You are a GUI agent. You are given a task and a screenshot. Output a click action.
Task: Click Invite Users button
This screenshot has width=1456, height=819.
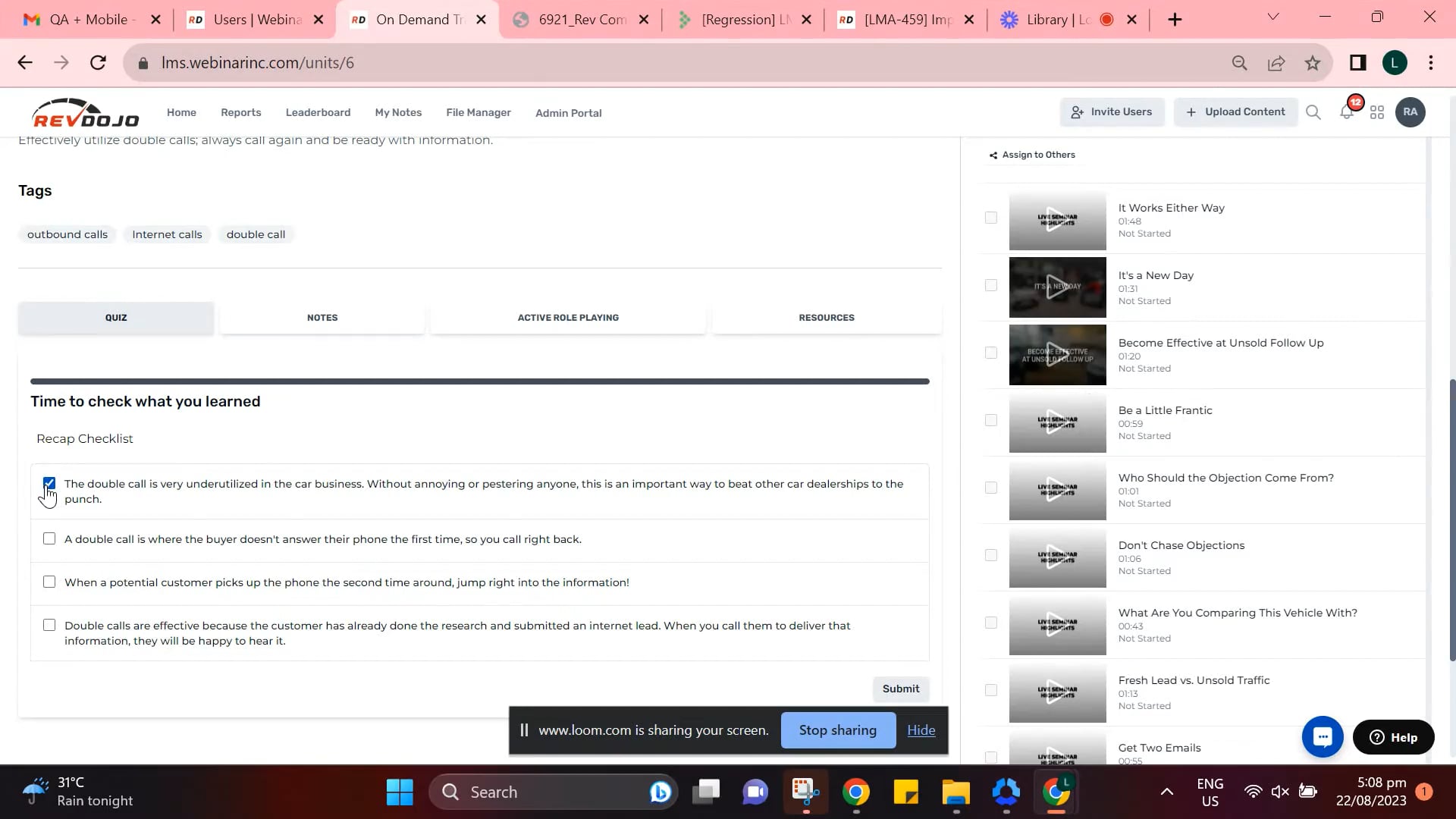coord(1112,112)
